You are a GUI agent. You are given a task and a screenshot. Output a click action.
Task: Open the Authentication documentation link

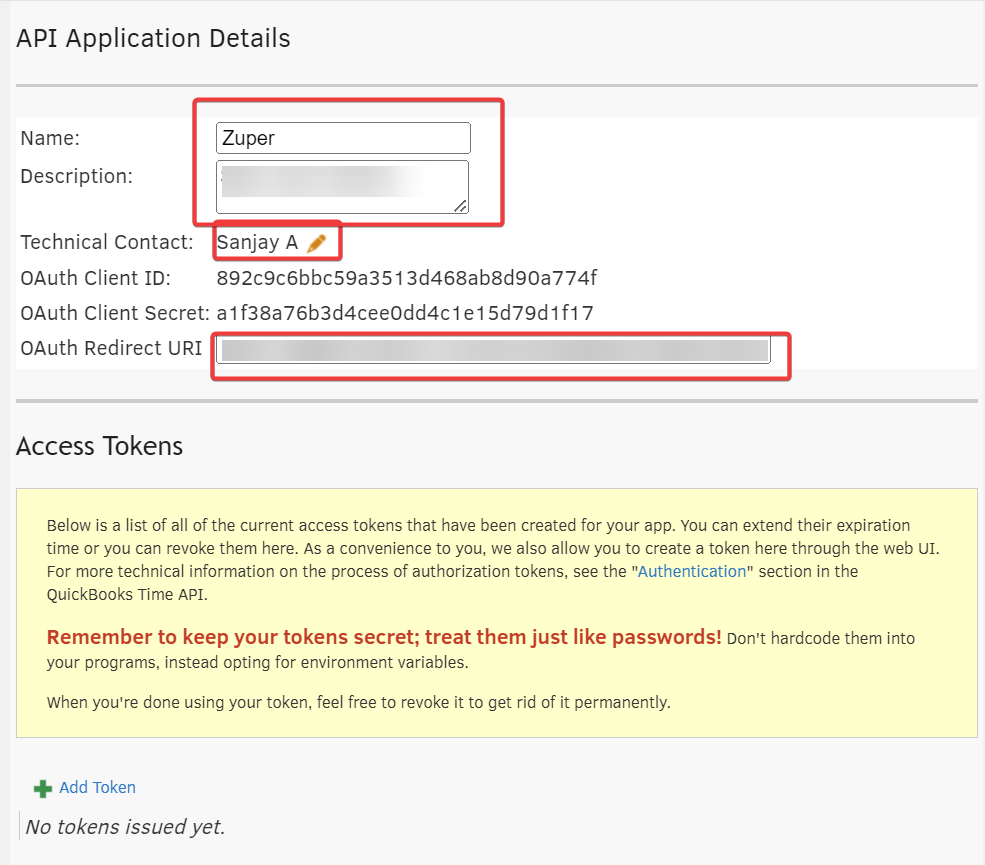[692, 572]
